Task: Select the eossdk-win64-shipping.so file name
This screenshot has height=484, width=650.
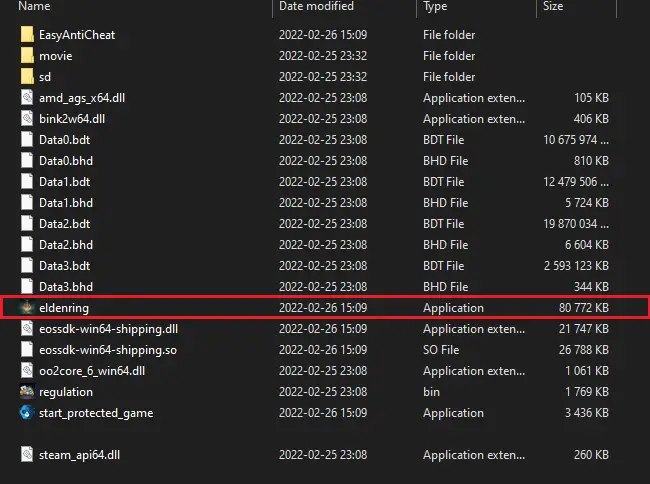Action: (108, 351)
